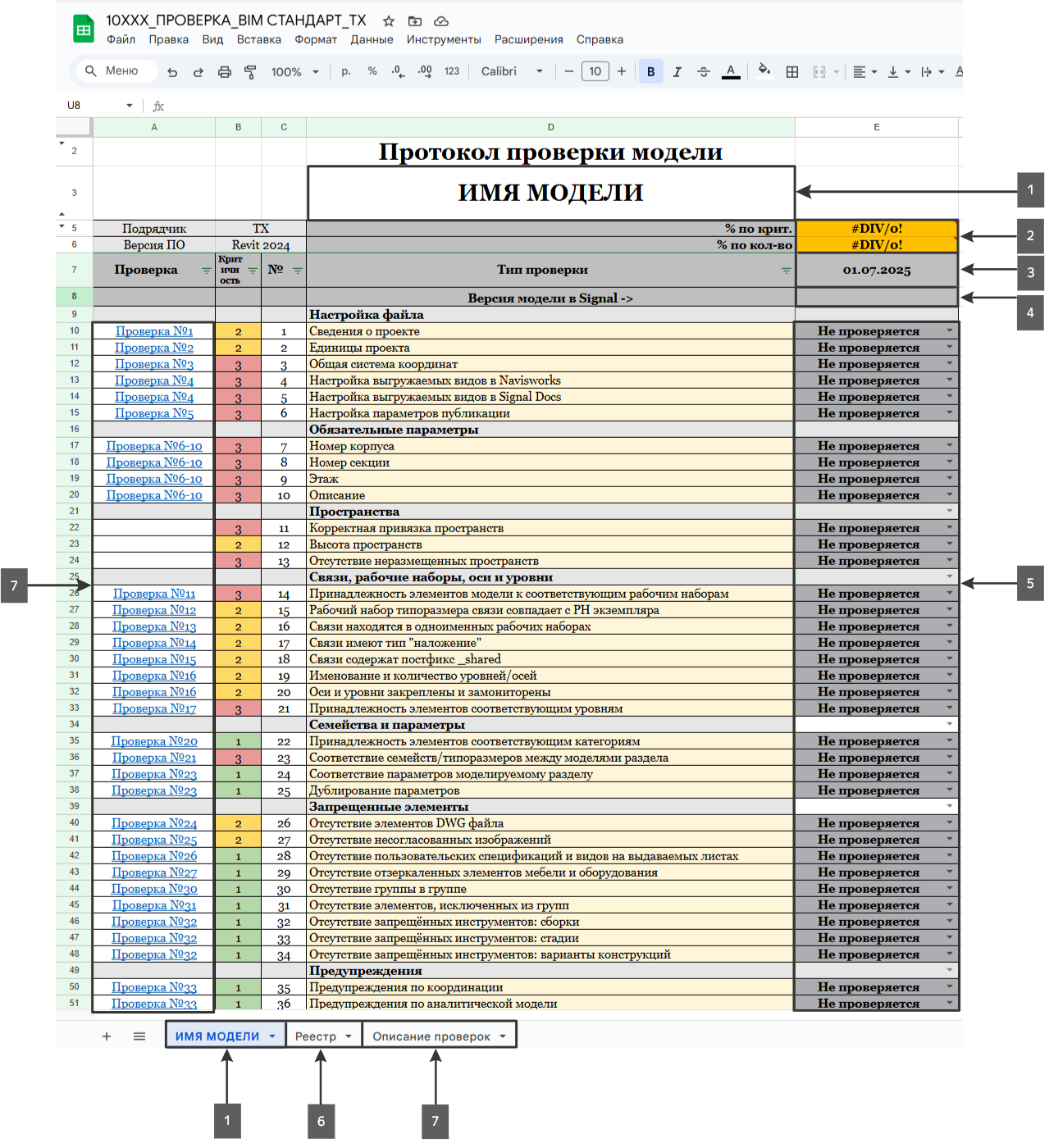Viewport: 1049px width, 1148px height.
Task: Show the all sheets list
Action: pyautogui.click(x=139, y=1036)
